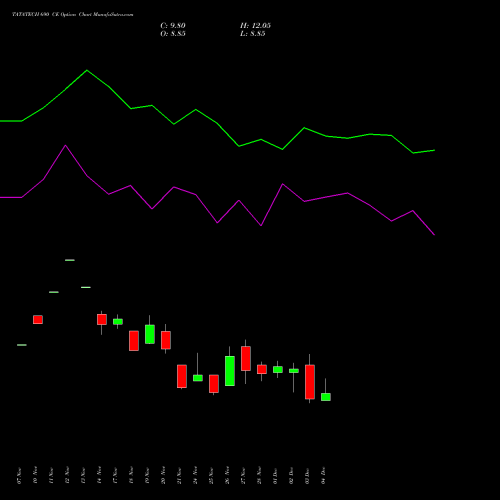Screen dimensions: 500x500
Task: Click the 07 Nov date label
Action: pyautogui.click(x=19, y=475)
